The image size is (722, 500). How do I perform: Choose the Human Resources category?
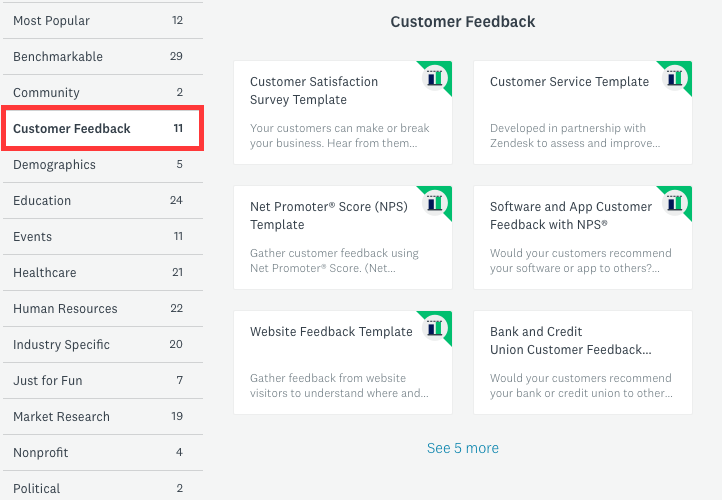(x=103, y=308)
